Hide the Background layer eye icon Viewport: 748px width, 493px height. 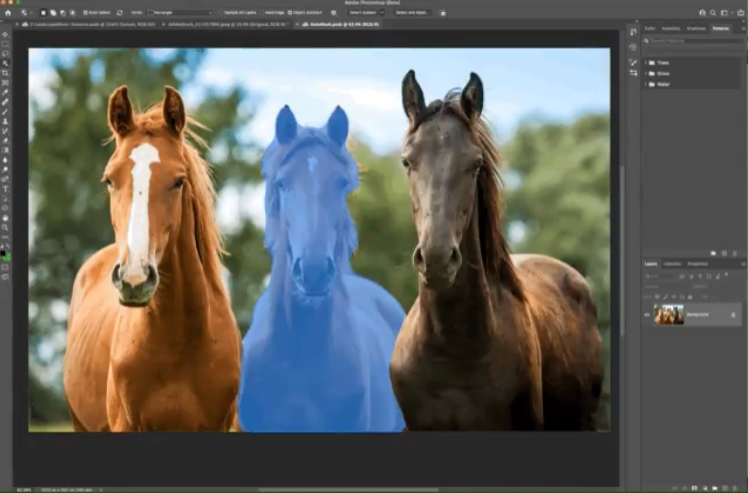[647, 315]
